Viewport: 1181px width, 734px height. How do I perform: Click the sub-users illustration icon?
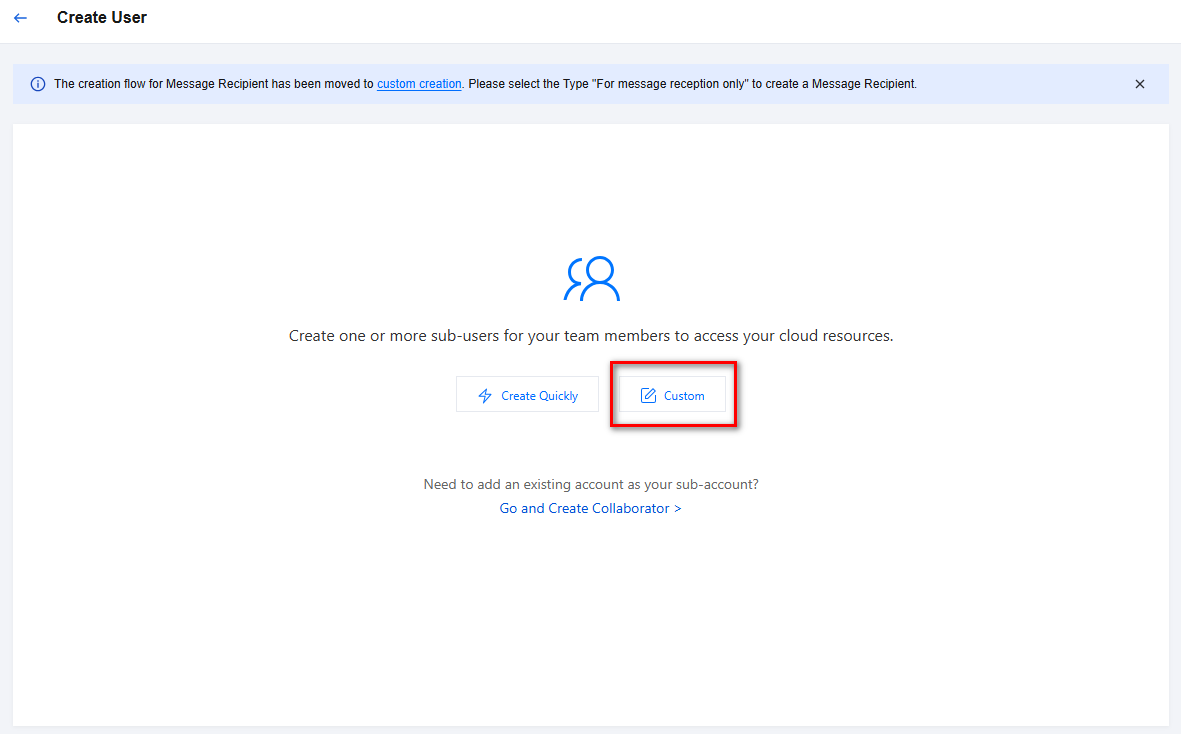click(x=591, y=279)
